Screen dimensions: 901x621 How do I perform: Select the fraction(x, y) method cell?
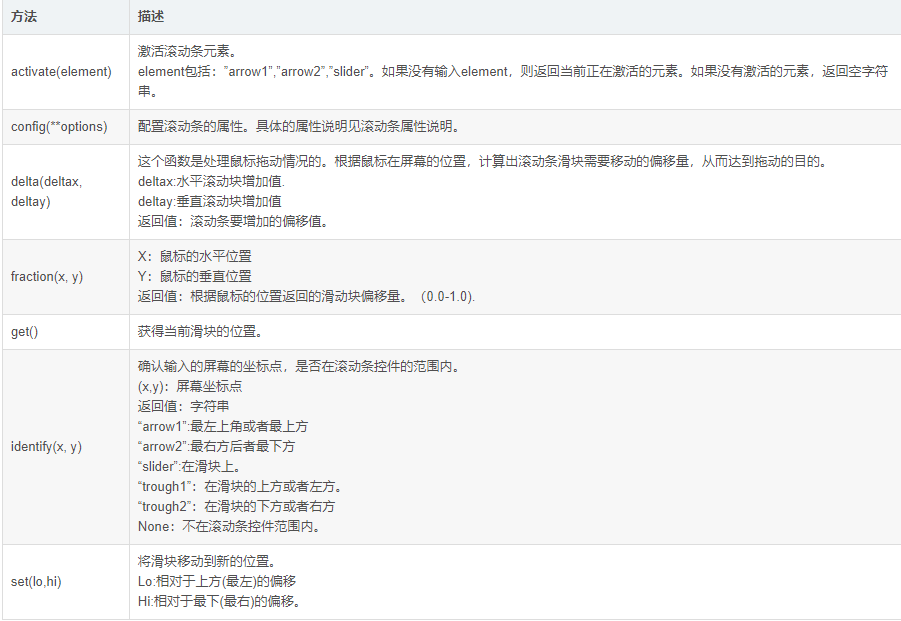pos(66,277)
